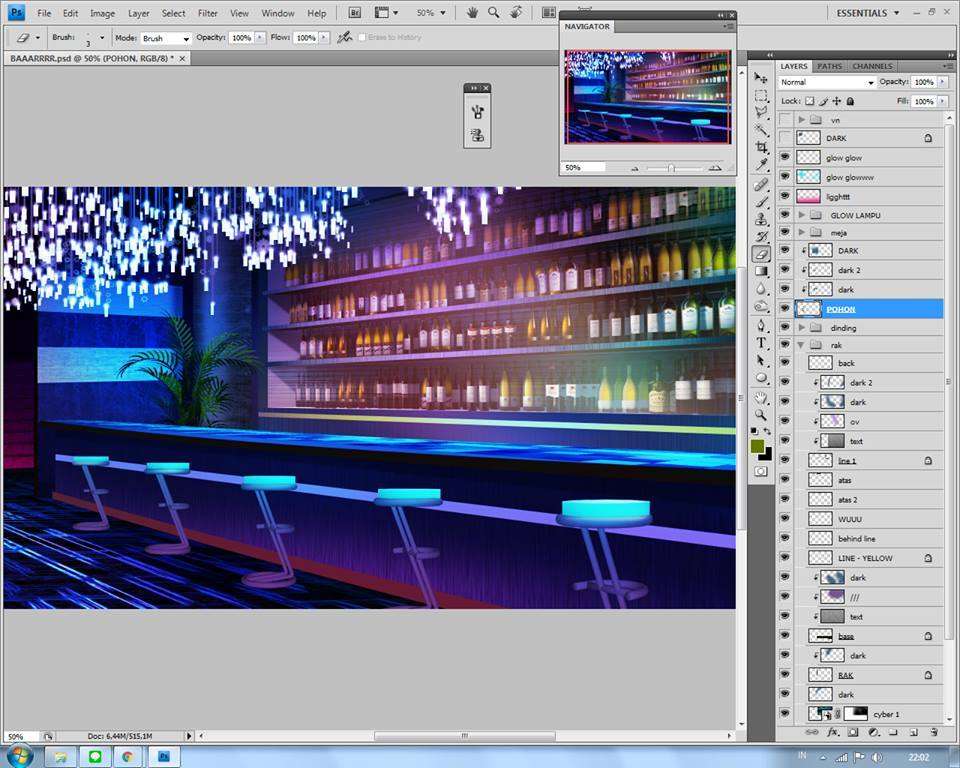Select the Pen tool
The image size is (960, 768).
point(761,325)
